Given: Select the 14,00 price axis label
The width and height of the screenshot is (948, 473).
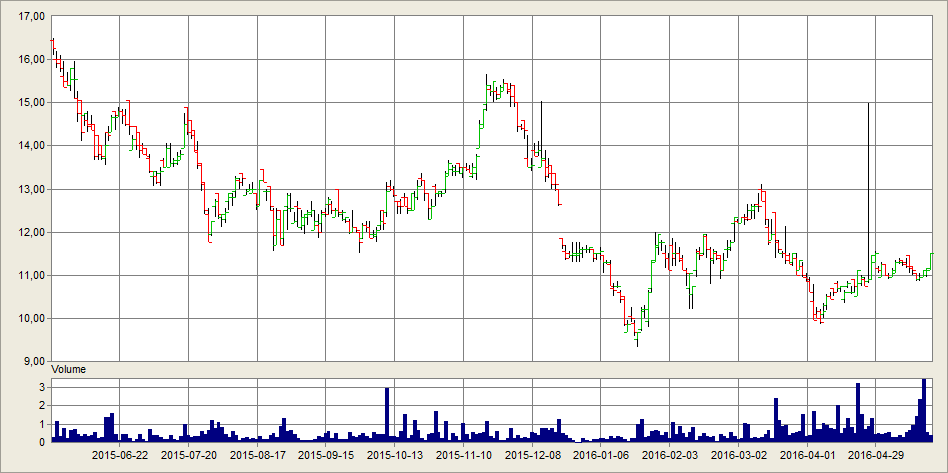Looking at the screenshot, I should (33, 146).
